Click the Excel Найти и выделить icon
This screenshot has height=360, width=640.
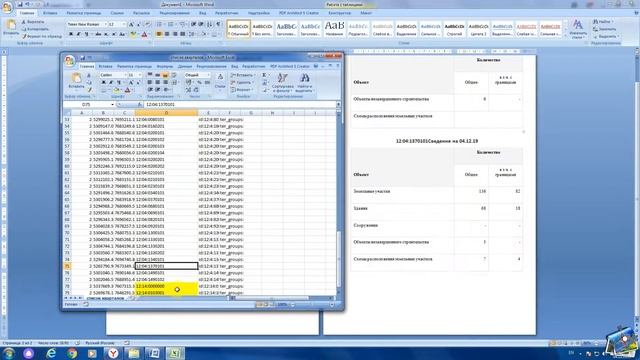pyautogui.click(x=304, y=83)
